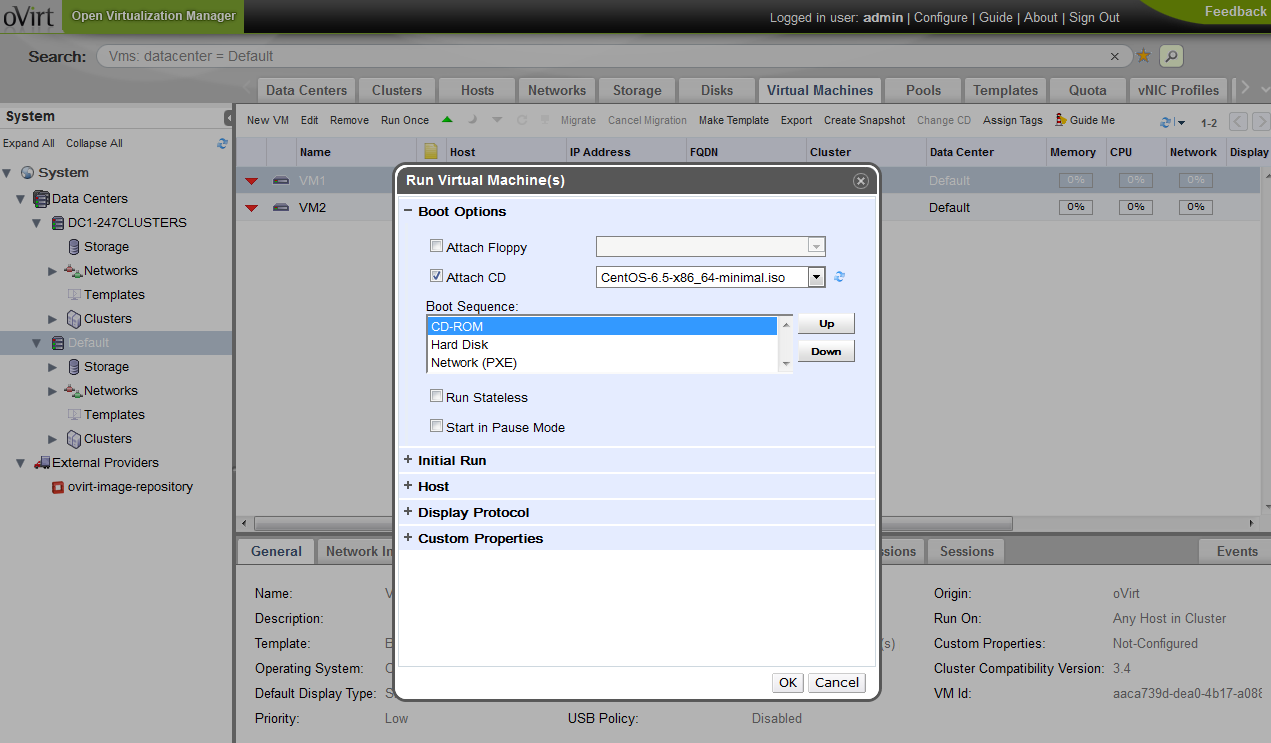
Task: Click OK to run the virtual machine
Action: coord(787,682)
